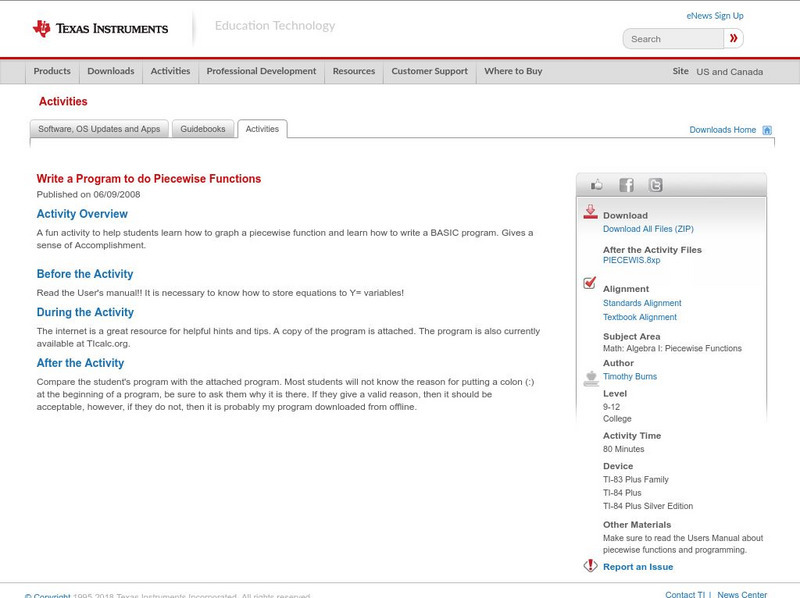Select the Activities tab
800x598 pixels.
click(262, 129)
